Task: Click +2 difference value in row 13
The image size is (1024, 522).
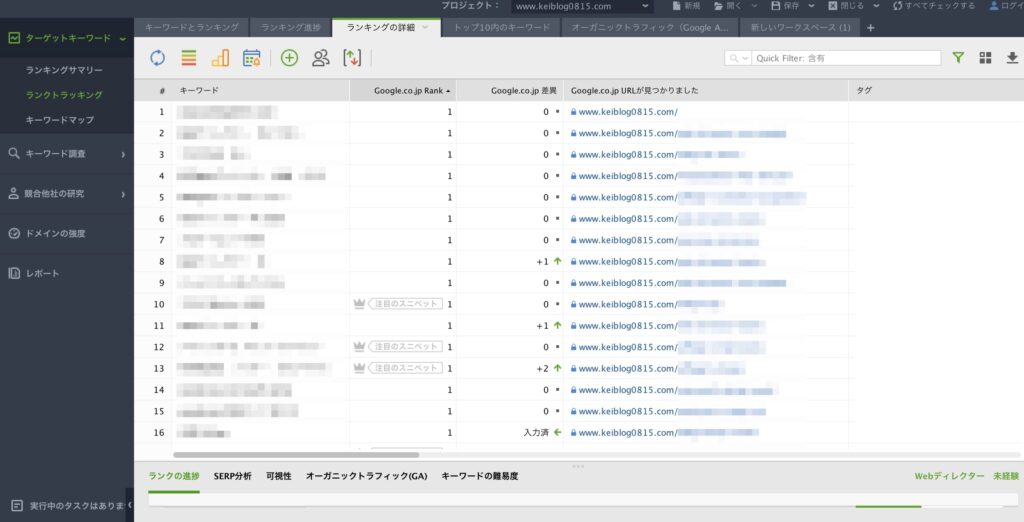Action: tap(542, 368)
